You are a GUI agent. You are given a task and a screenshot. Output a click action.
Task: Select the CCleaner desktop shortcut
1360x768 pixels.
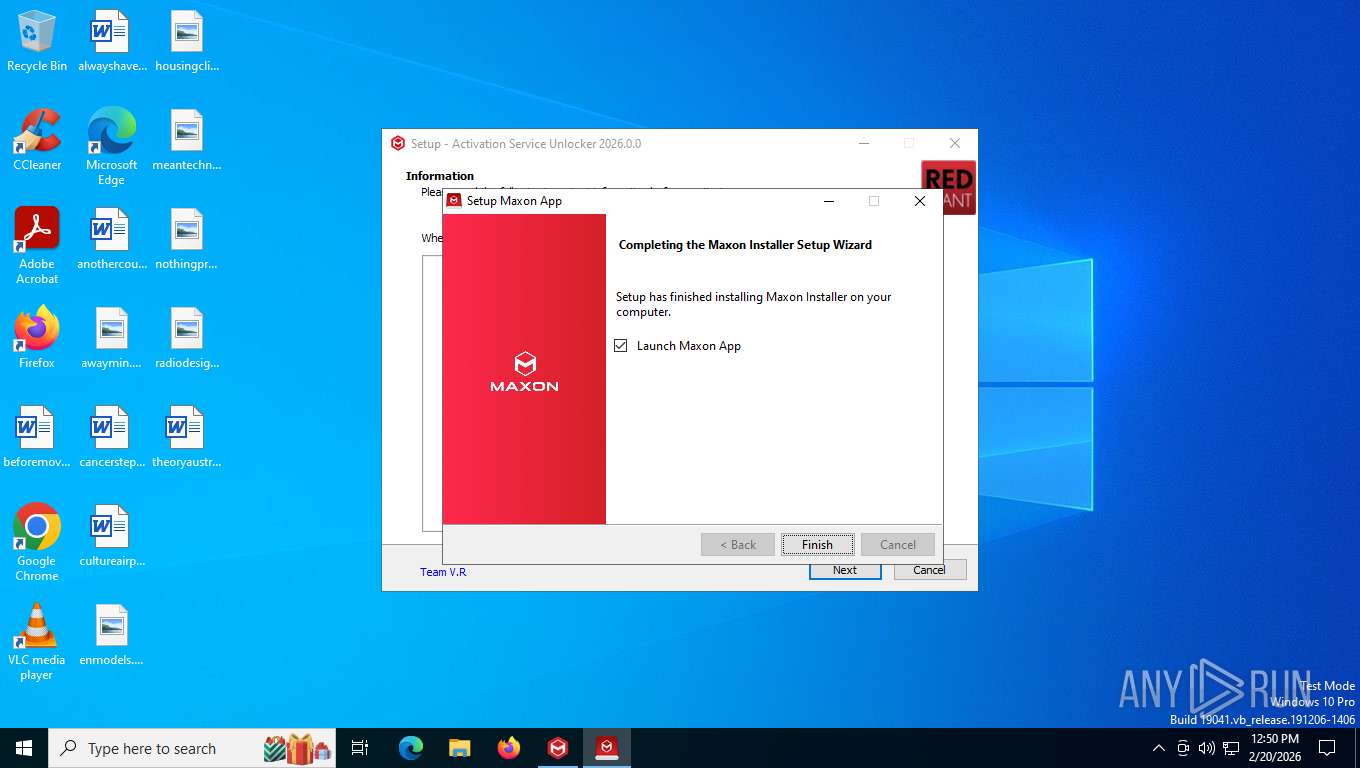click(x=37, y=140)
